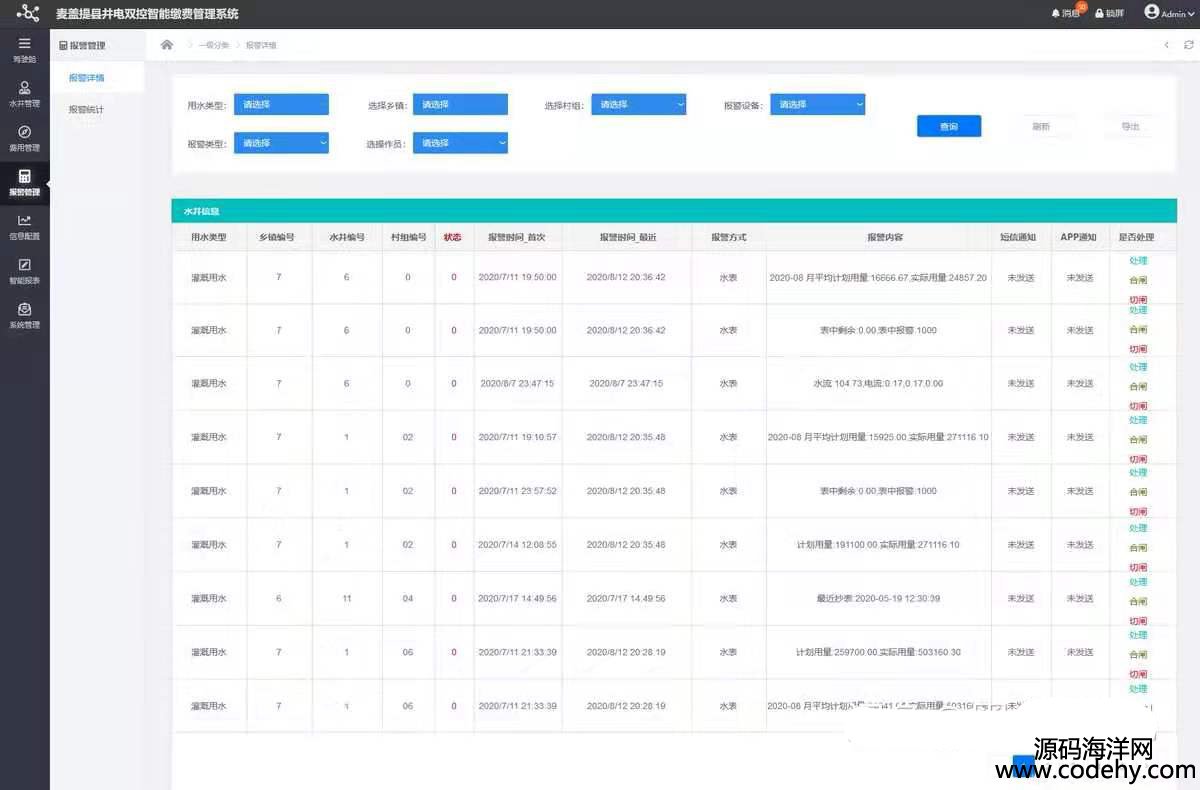The height and width of the screenshot is (790, 1200).
Task: Click 处理 for the 16666.67 plan alarm row
Action: pyautogui.click(x=1138, y=260)
